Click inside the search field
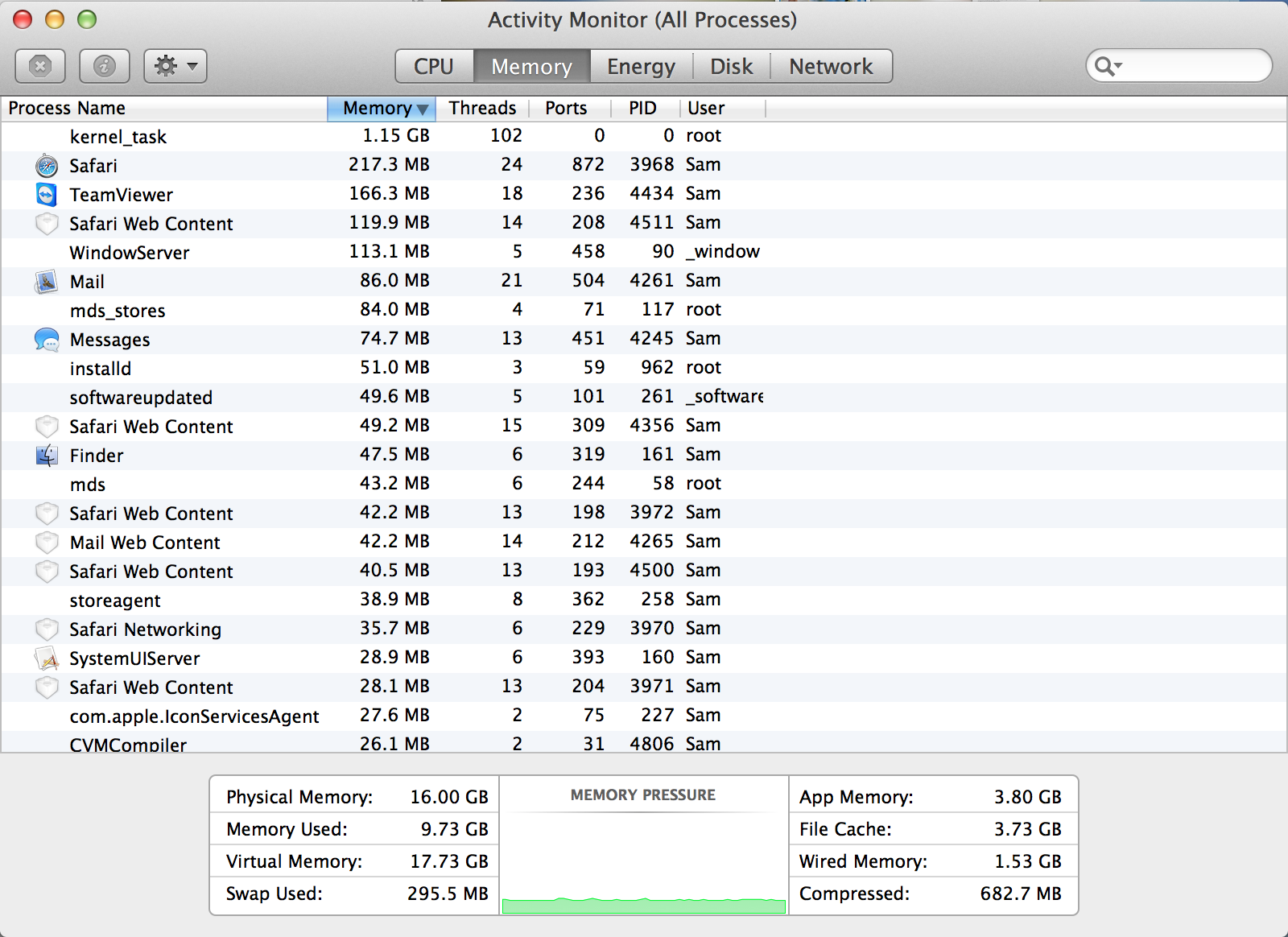This screenshot has width=1288, height=937. [1179, 66]
